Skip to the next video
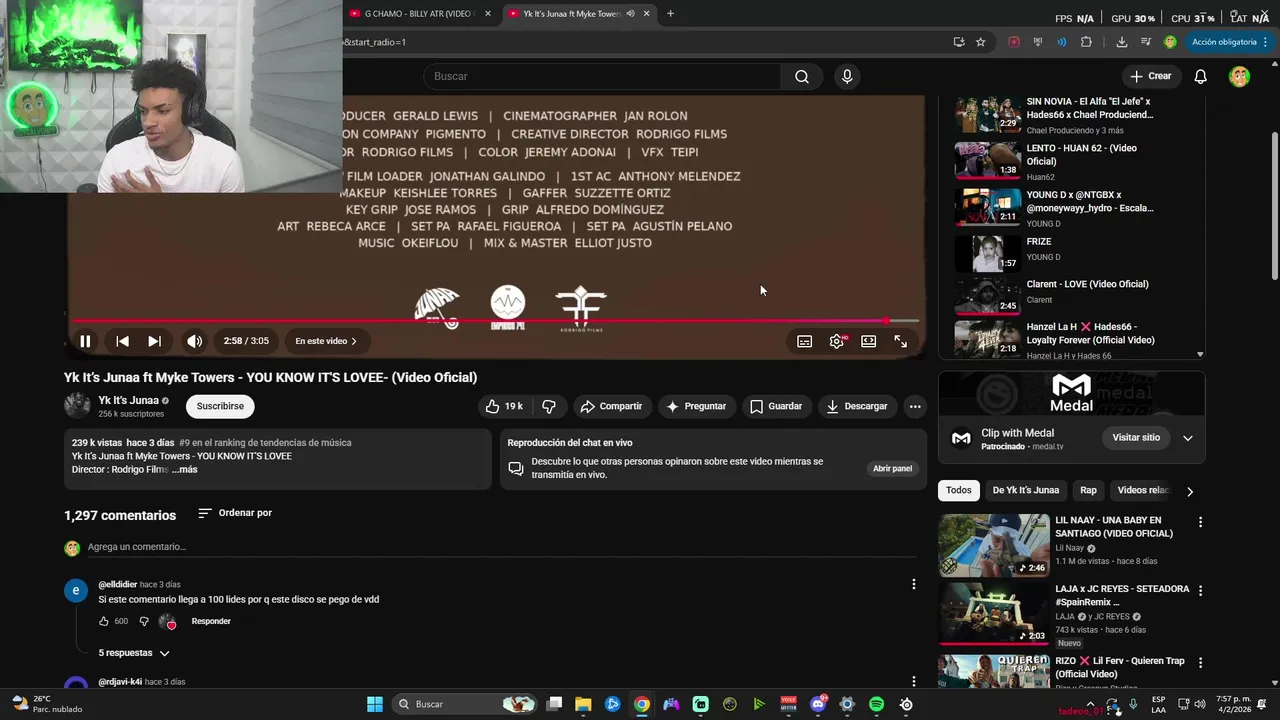The image size is (1280, 720). coord(154,341)
